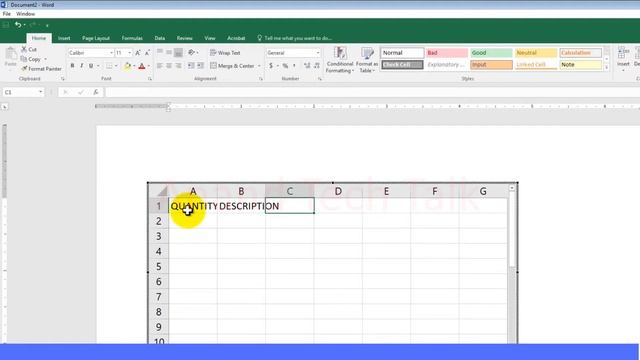Expand the cell Styles gallery
Viewport: 640px width, 360px height.
[x=607, y=68]
